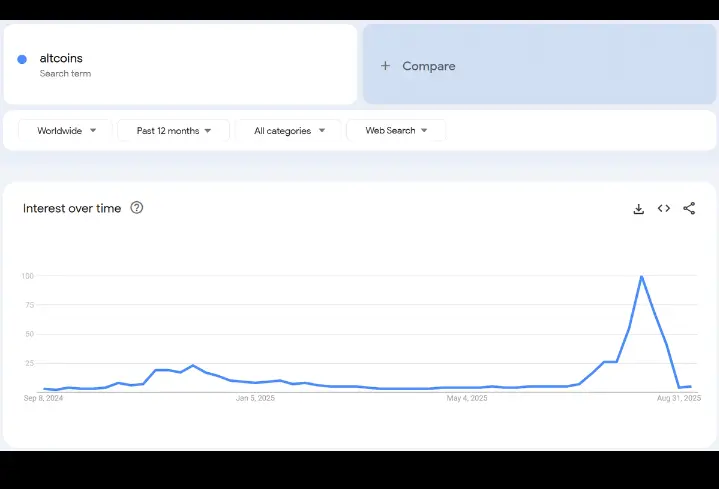The image size is (719, 489).
Task: Download the interest over time data
Action: click(x=638, y=209)
